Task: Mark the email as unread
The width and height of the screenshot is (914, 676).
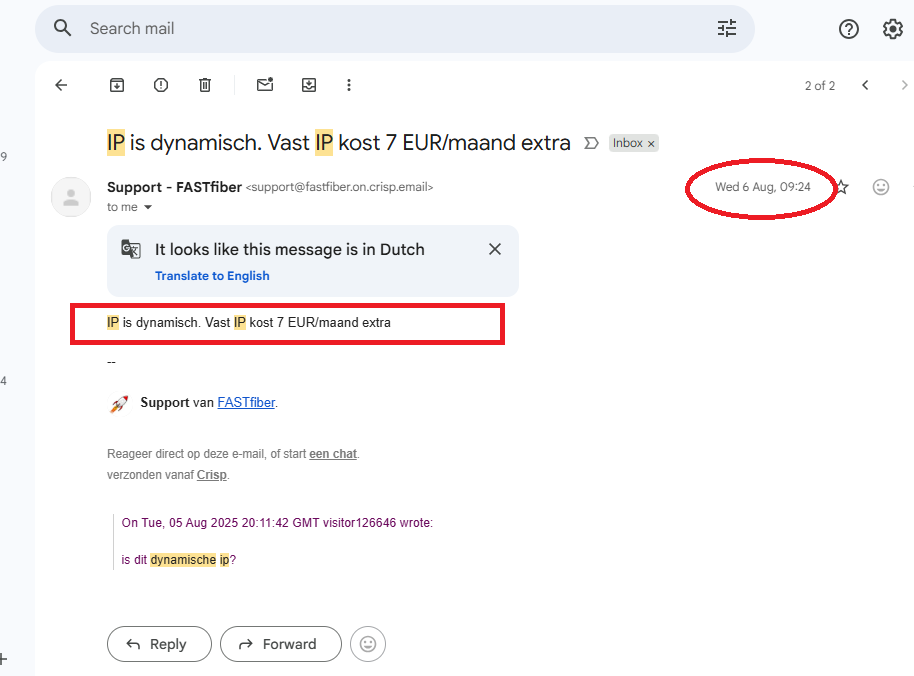Action: [x=265, y=85]
